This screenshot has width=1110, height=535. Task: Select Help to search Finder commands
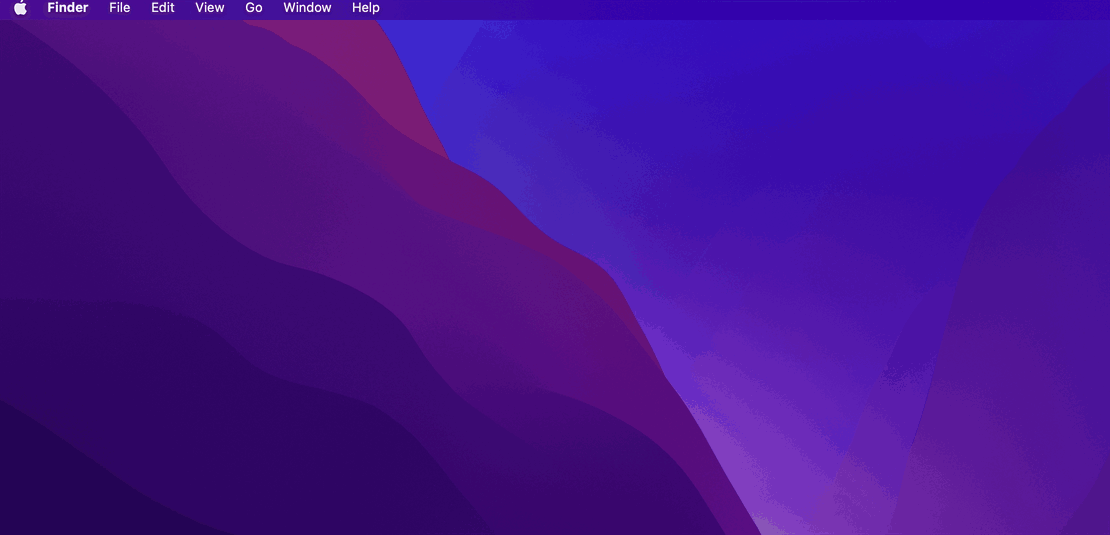[x=365, y=8]
